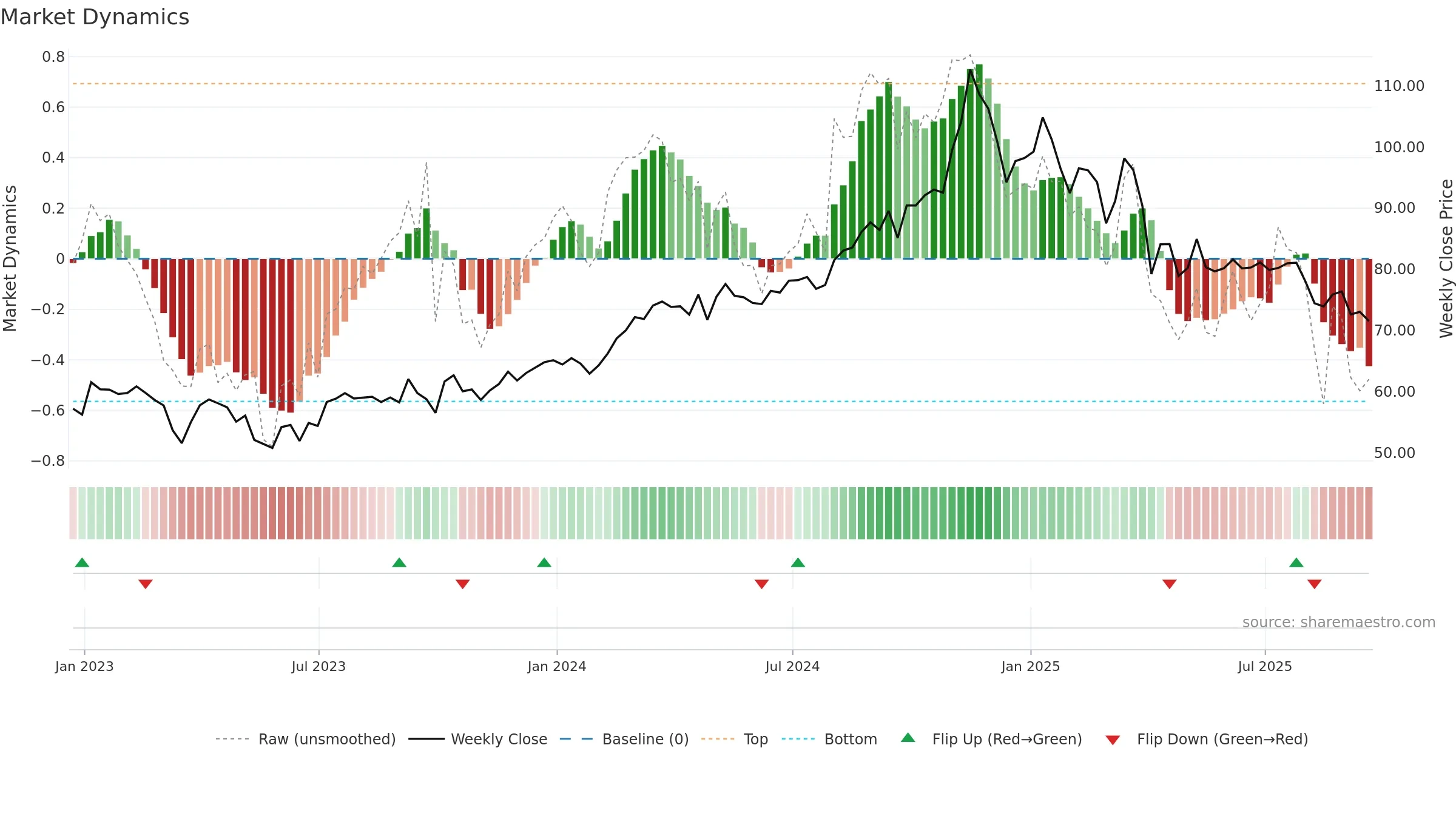Click the orange dashed Top line sample

[x=718, y=739]
